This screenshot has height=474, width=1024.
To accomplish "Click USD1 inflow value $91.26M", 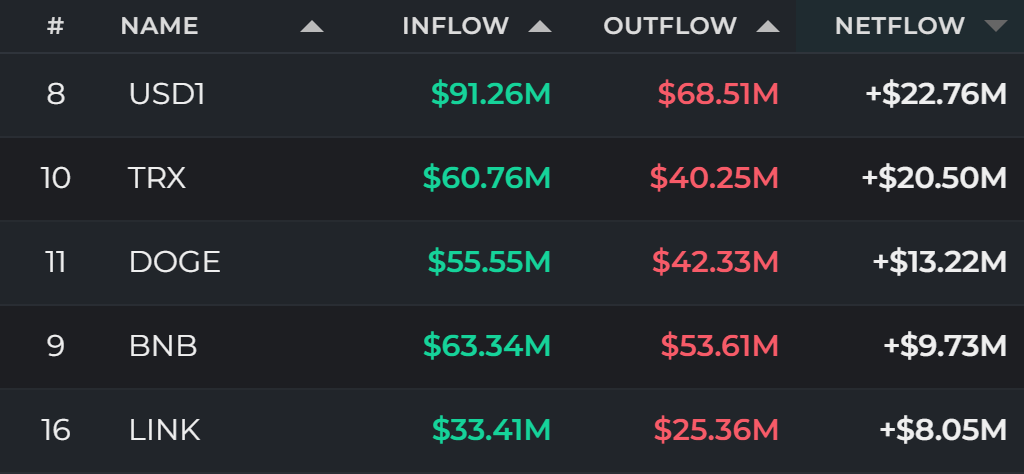I will (x=491, y=95).
